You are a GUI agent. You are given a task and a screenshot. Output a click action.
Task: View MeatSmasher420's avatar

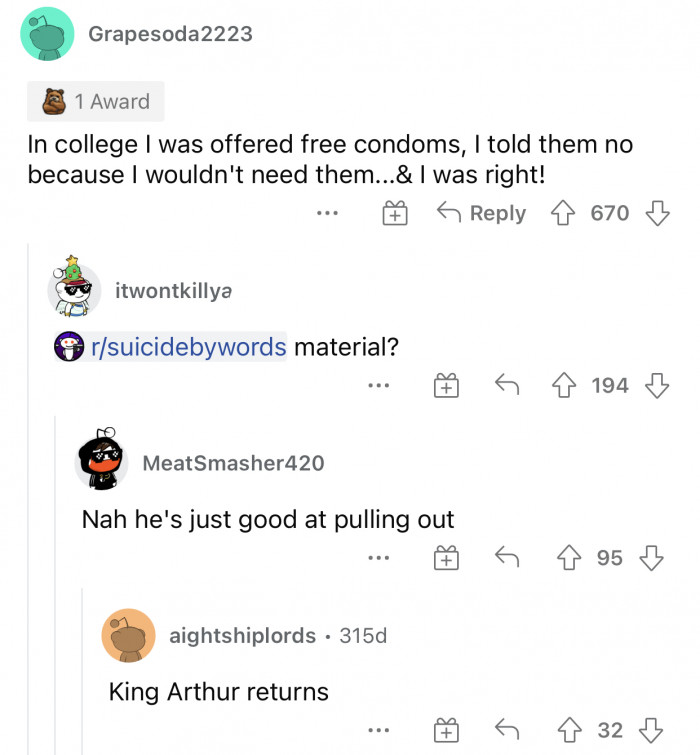pos(102,462)
